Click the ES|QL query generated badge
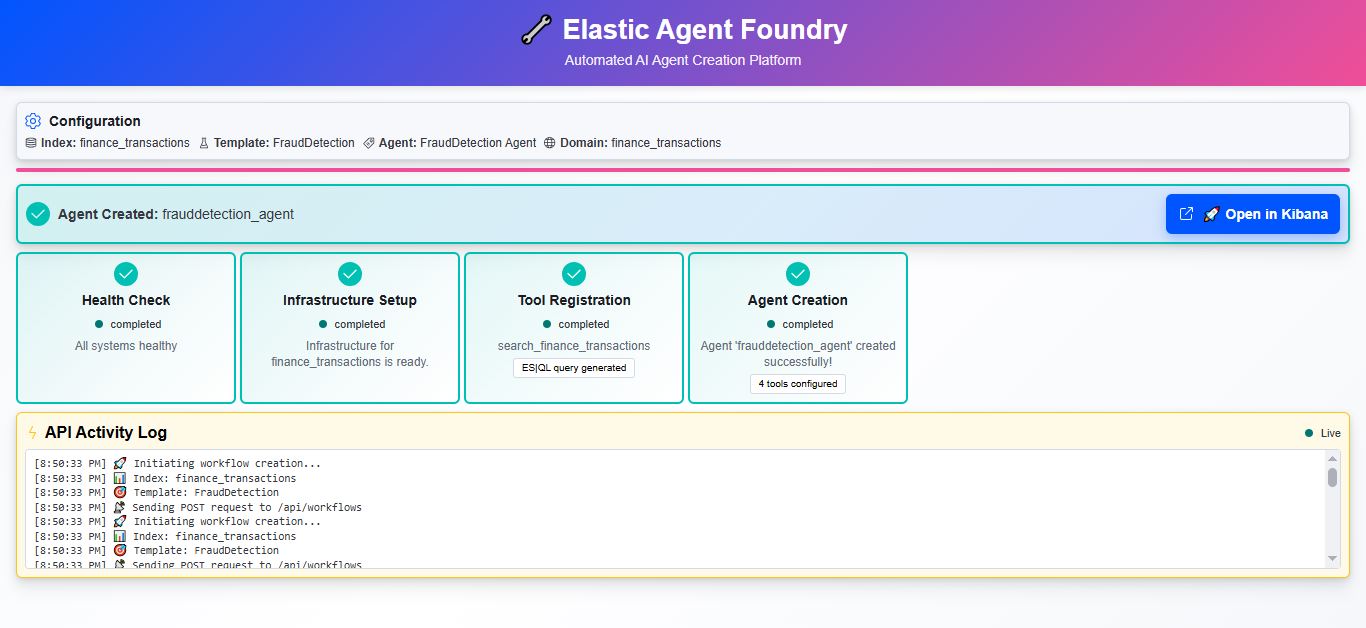The width and height of the screenshot is (1366, 628). tap(574, 368)
